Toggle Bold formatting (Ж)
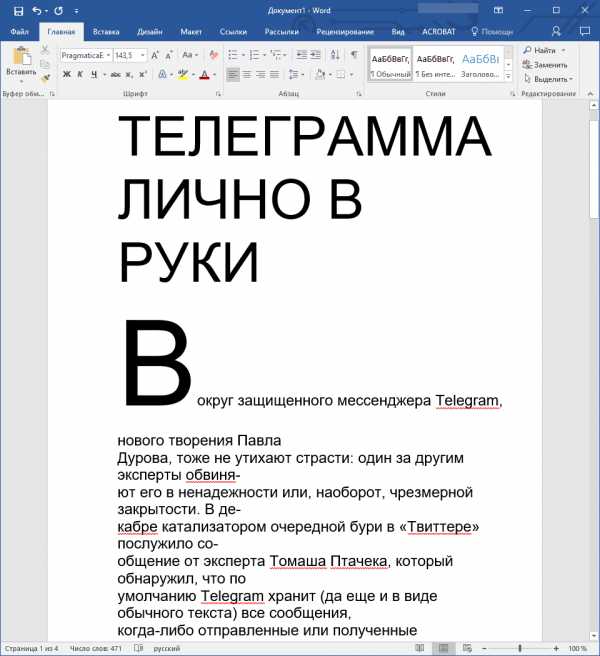Screen dimensions: 600x656 click(x=67, y=75)
